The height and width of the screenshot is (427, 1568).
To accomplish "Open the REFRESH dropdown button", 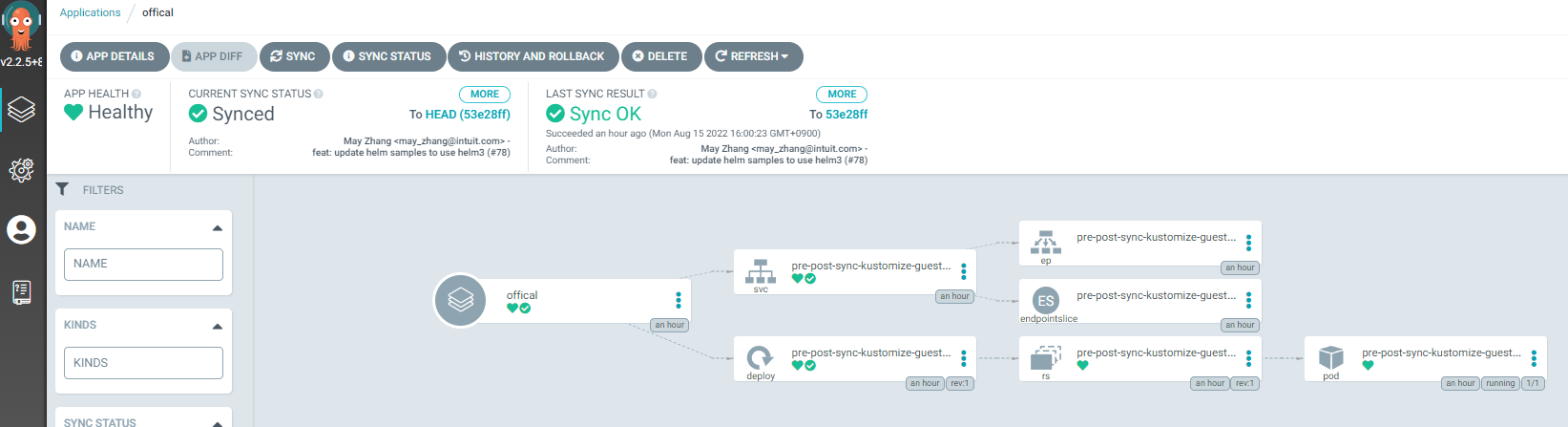I will click(x=753, y=56).
